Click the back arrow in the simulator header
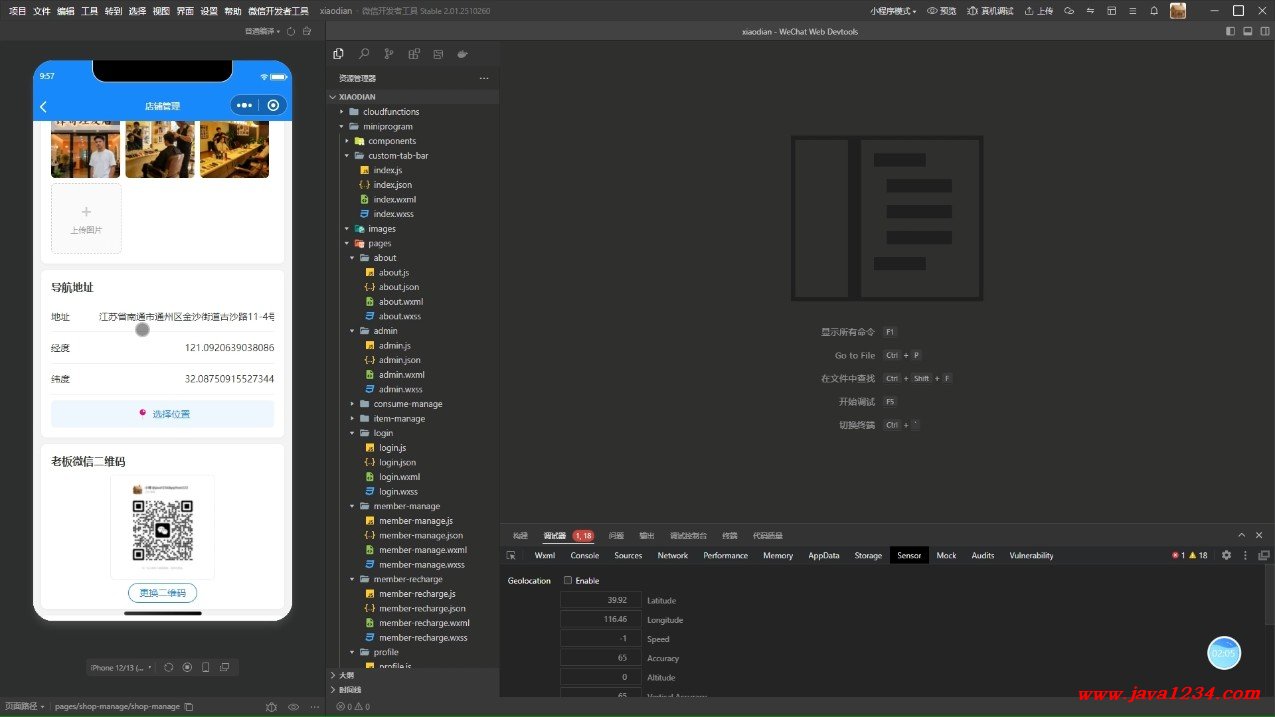This screenshot has height=717, width=1275. [43, 106]
